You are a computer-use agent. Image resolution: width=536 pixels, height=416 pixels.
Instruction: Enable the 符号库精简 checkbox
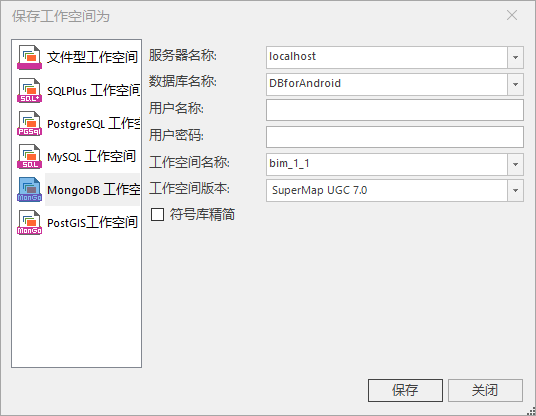pos(158,215)
